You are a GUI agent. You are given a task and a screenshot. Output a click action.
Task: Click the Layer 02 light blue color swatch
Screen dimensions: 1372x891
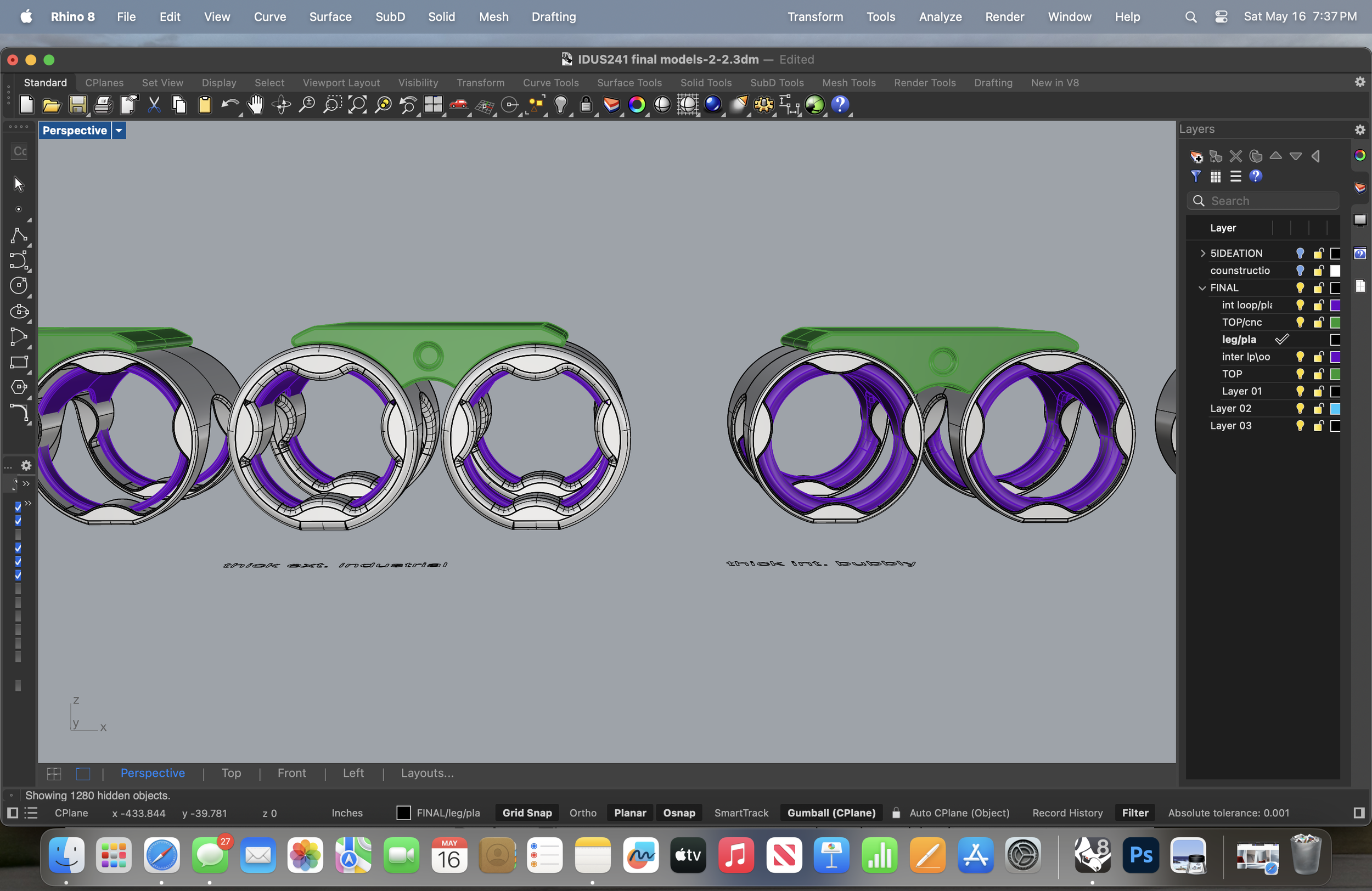coord(1335,409)
